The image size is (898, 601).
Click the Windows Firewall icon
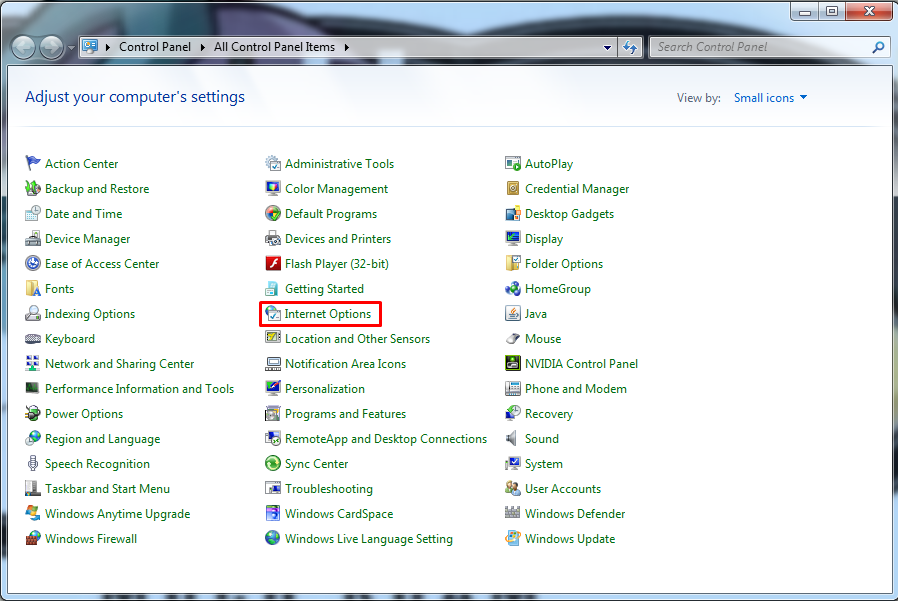pos(33,539)
